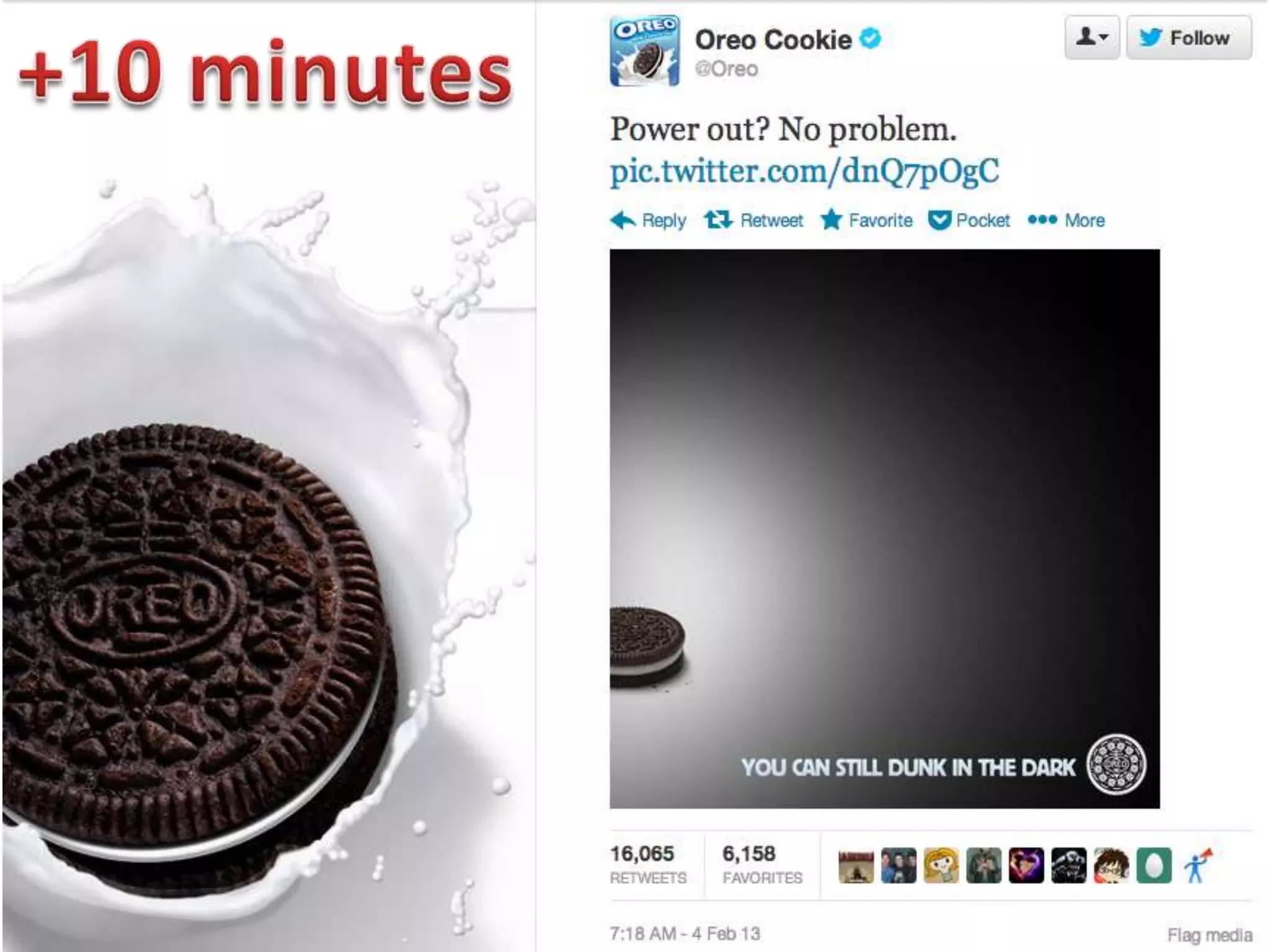
Task: Click the verified badge next to Oreo Cookie
Action: tap(871, 39)
